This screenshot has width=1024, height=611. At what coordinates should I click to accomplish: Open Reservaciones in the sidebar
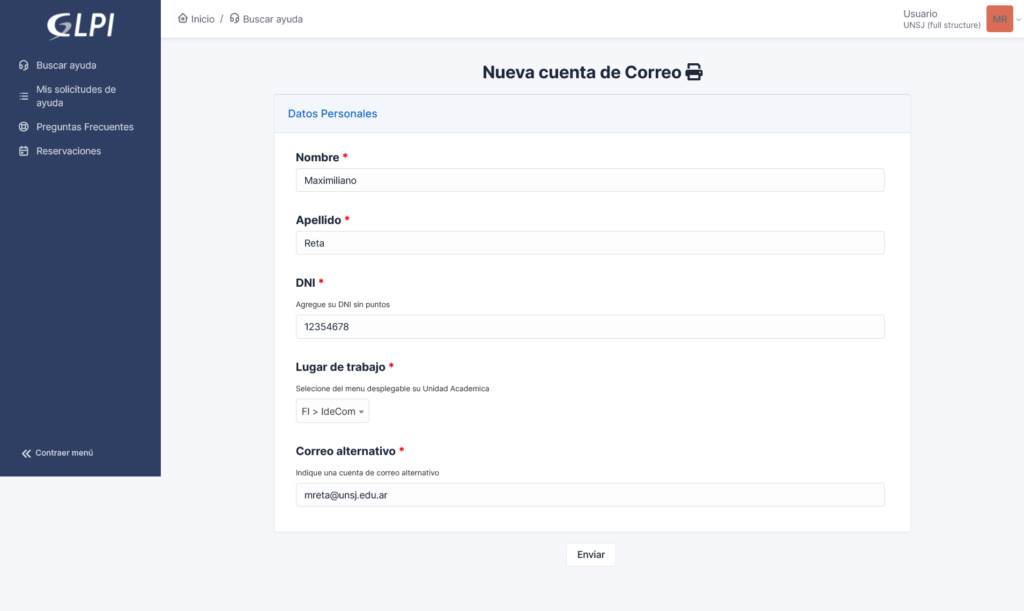[x=69, y=151]
